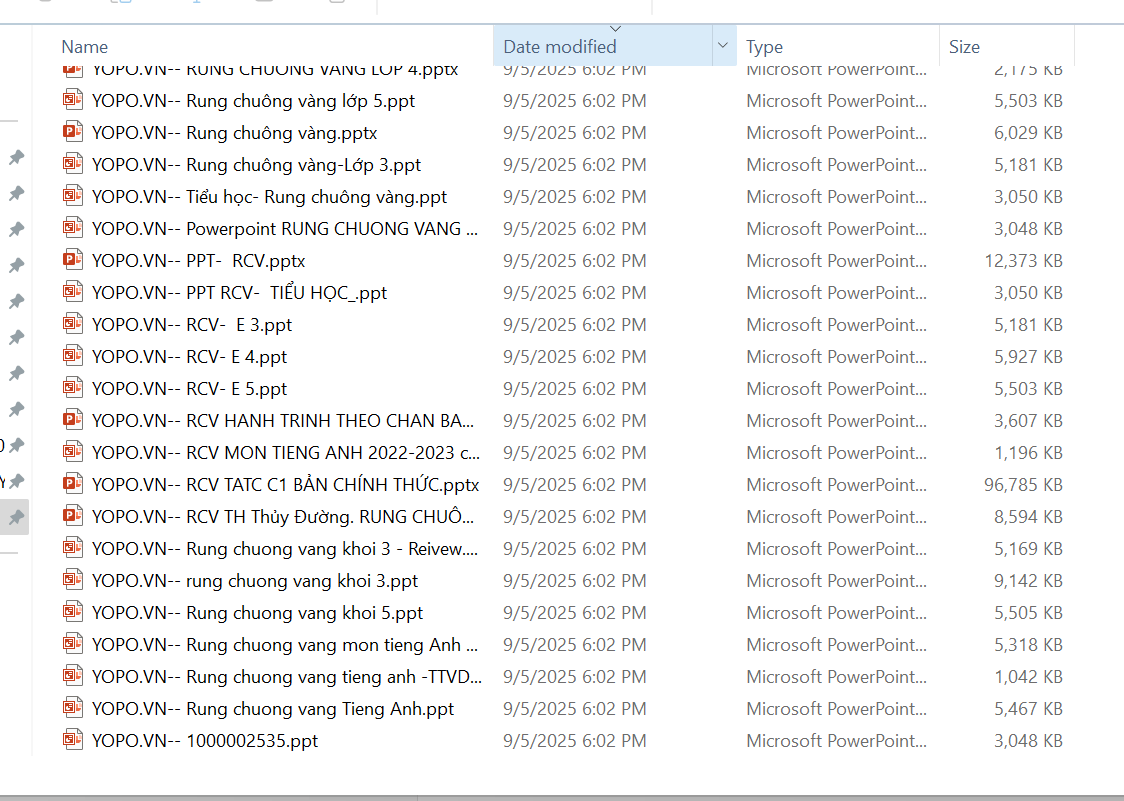1124x801 pixels.
Task: Click the icon next to RCV- E 5.ppt
Action: pos(72,388)
